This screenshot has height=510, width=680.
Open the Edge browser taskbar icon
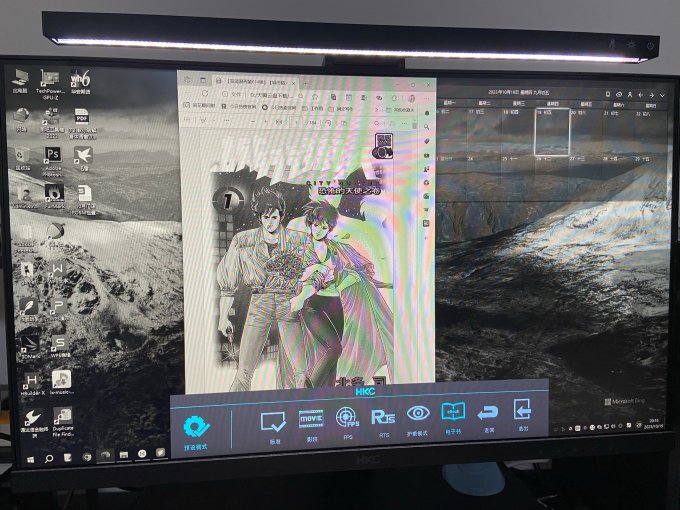pos(105,455)
